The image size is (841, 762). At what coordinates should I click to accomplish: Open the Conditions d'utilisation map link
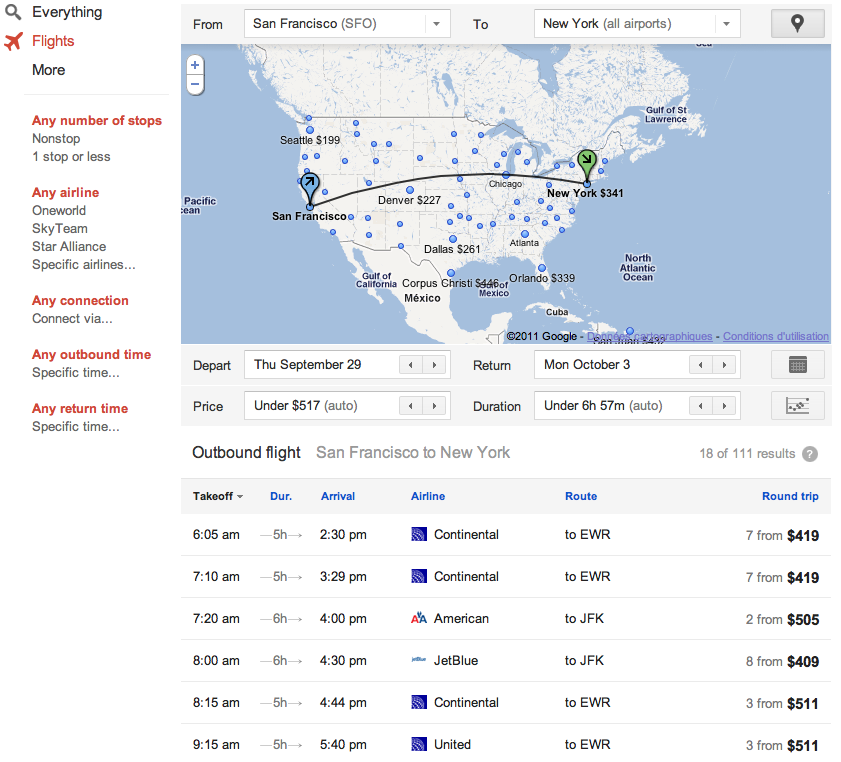776,336
